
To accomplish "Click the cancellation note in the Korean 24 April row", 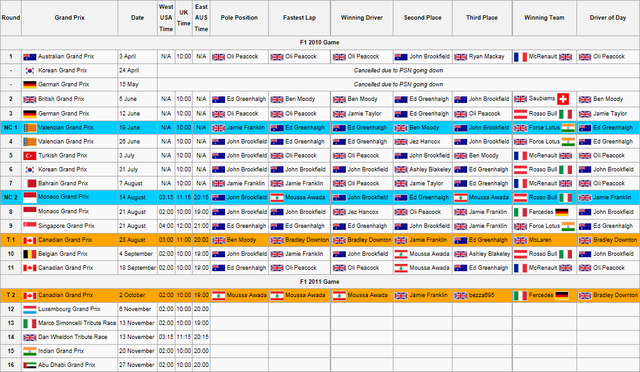I will click(x=398, y=71).
